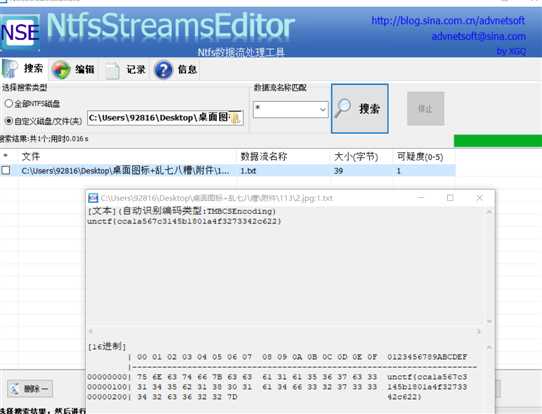Minimize the stream viewer window
Image resolution: width=542 pixels, height=414 pixels.
pos(420,198)
